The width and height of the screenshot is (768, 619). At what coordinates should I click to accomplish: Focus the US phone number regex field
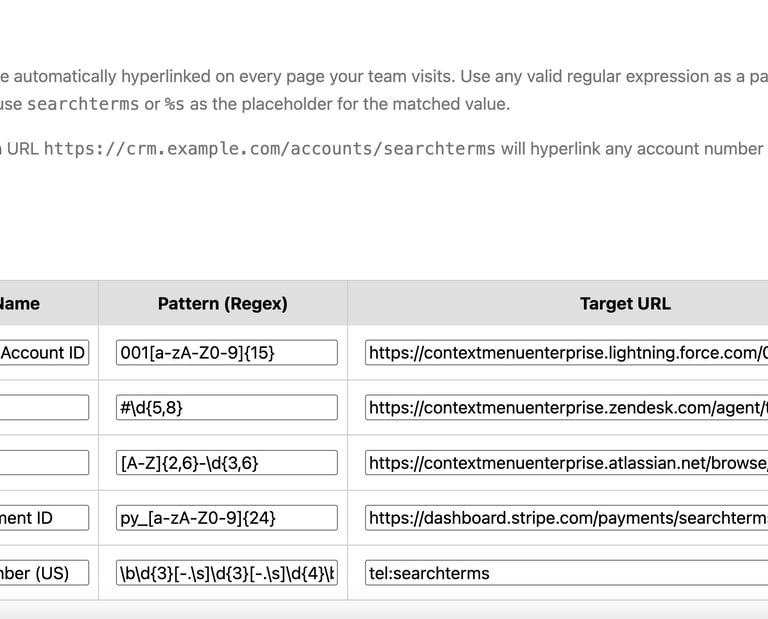226,573
